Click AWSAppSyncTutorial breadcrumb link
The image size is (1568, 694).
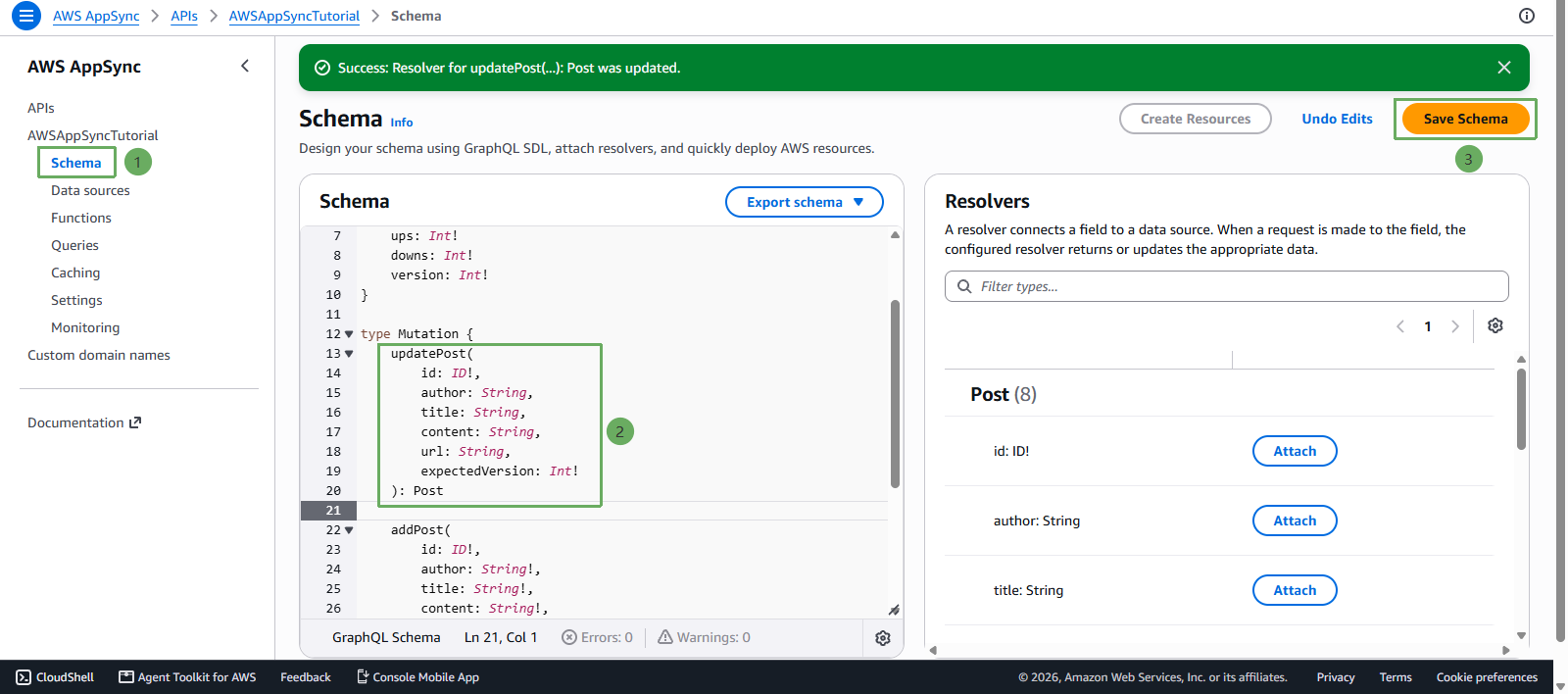point(294,16)
